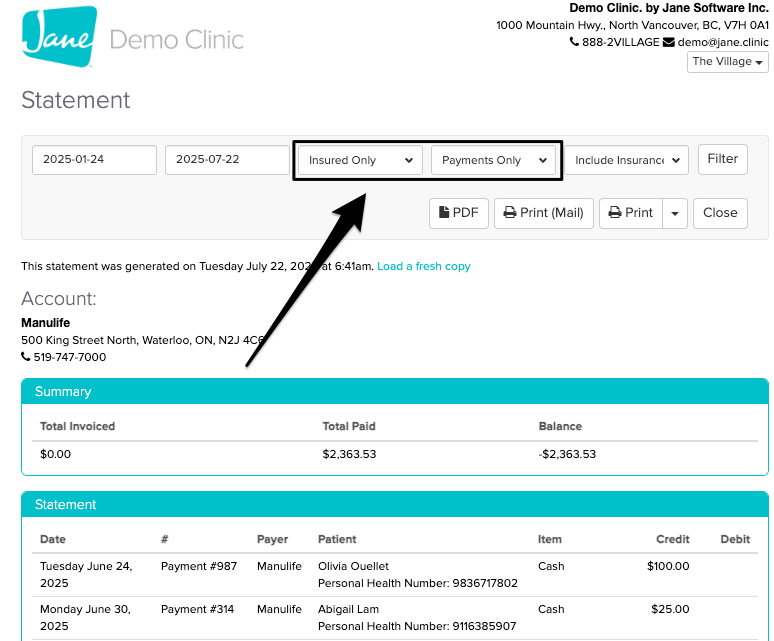Close the statement with the Close button
The height and width of the screenshot is (641, 774).
(720, 213)
